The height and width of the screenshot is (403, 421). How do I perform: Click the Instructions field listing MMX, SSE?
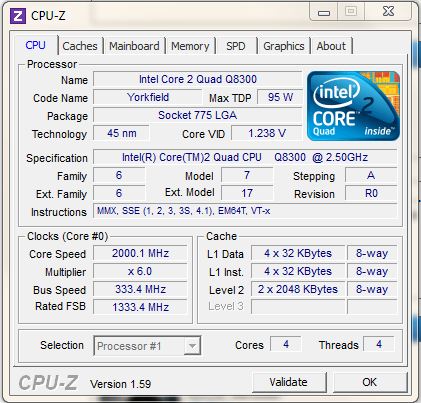tap(245, 211)
